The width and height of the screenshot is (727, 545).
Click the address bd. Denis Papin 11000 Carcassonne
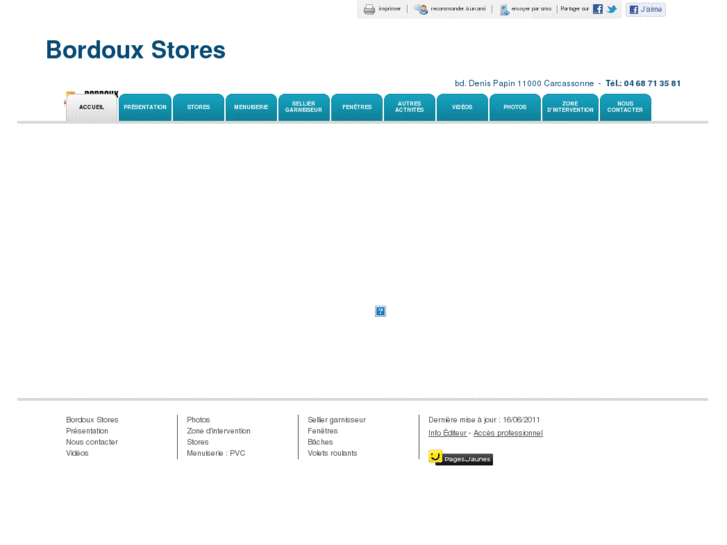[x=524, y=83]
